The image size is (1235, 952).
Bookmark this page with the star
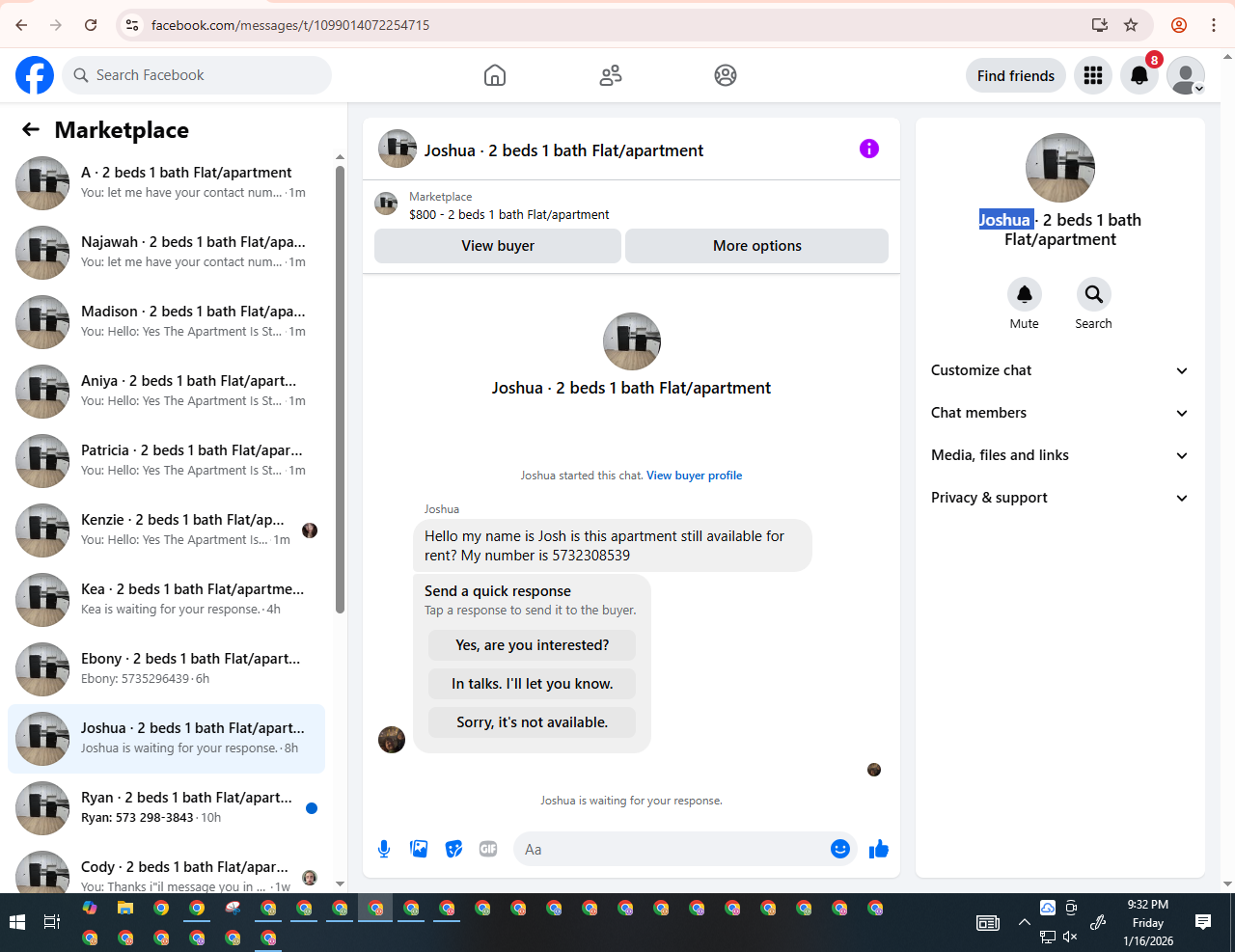1131,25
